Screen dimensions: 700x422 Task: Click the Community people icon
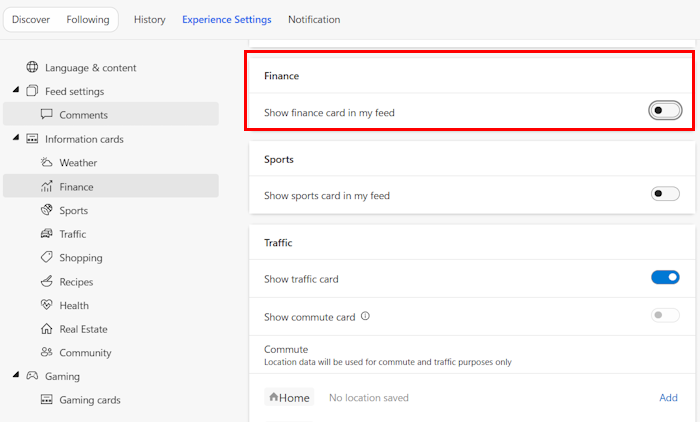46,353
